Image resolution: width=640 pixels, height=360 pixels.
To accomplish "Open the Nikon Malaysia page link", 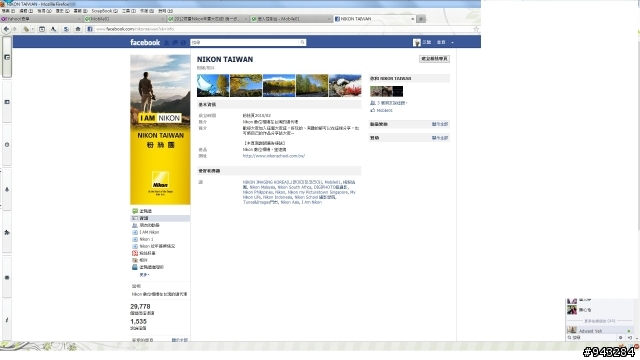I will (262, 187).
